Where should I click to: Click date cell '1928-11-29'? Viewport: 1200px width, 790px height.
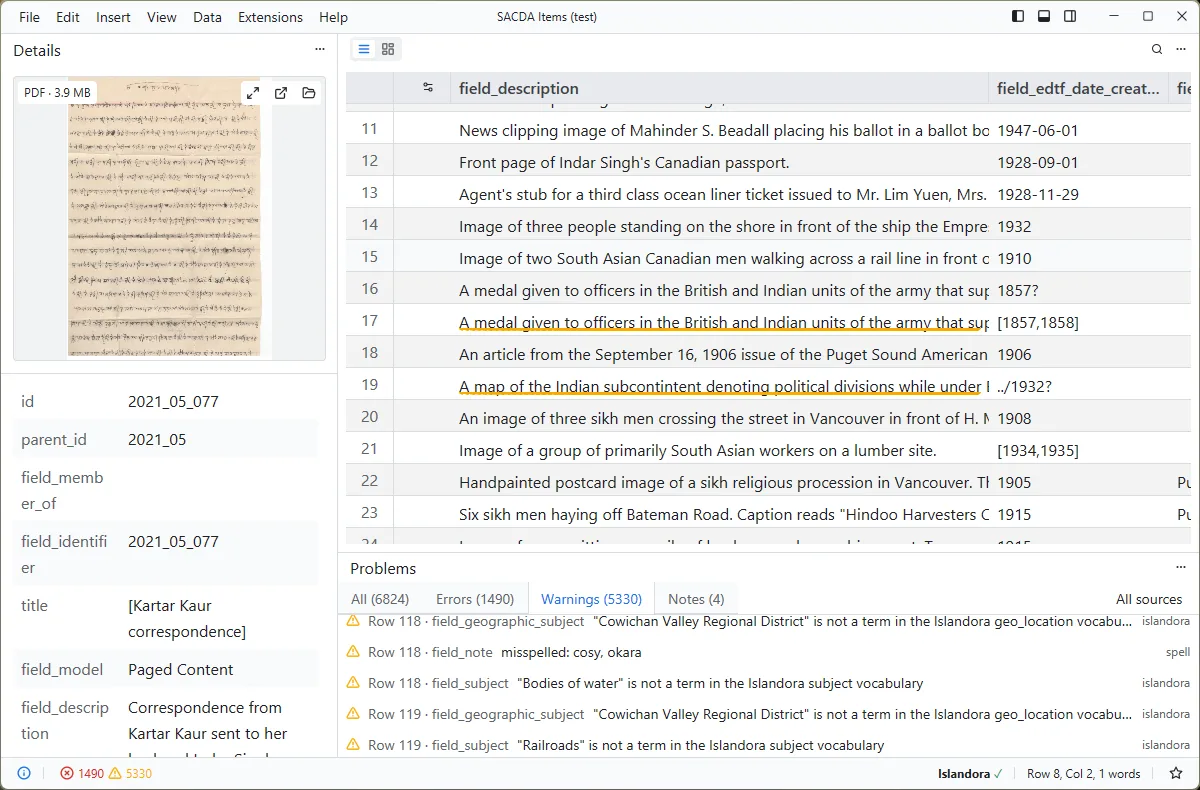(x=1078, y=194)
